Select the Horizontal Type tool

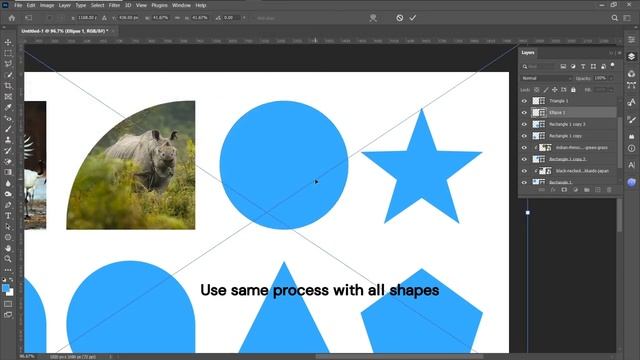pos(8,216)
